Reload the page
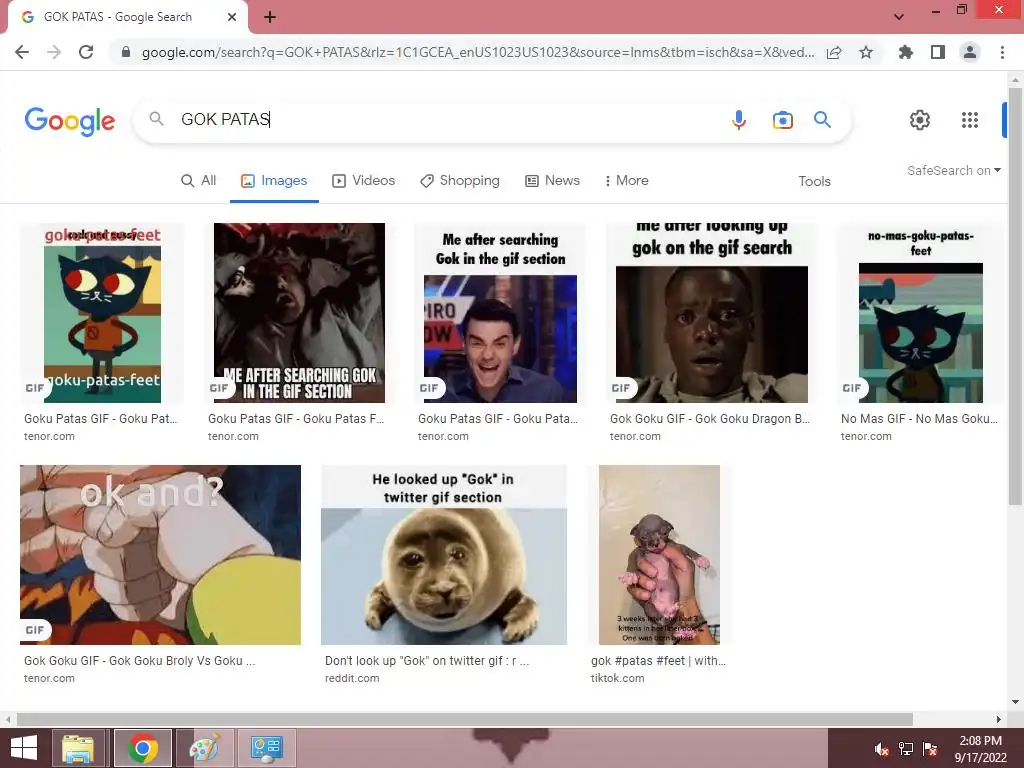The image size is (1024, 768). [86, 52]
